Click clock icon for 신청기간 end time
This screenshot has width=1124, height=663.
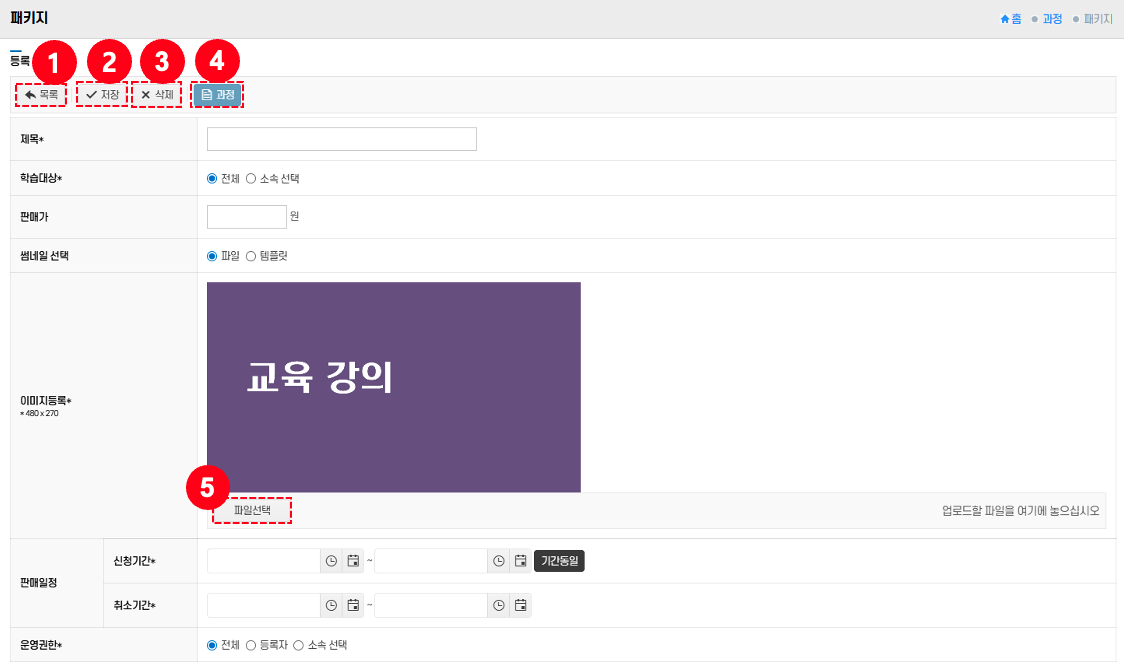498,561
